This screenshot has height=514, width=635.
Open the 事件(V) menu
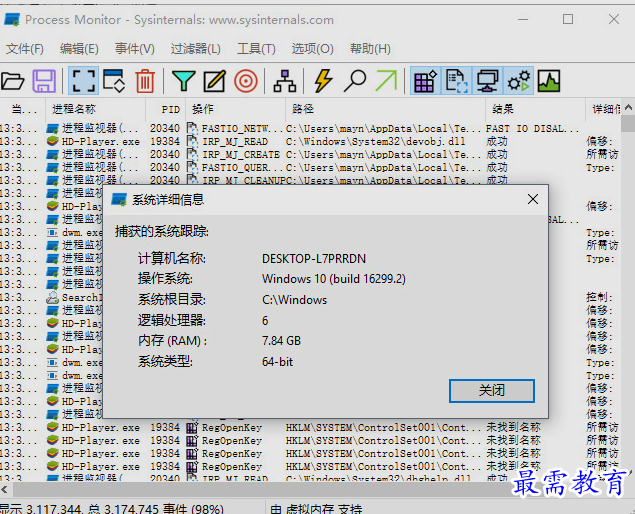[x=134, y=49]
